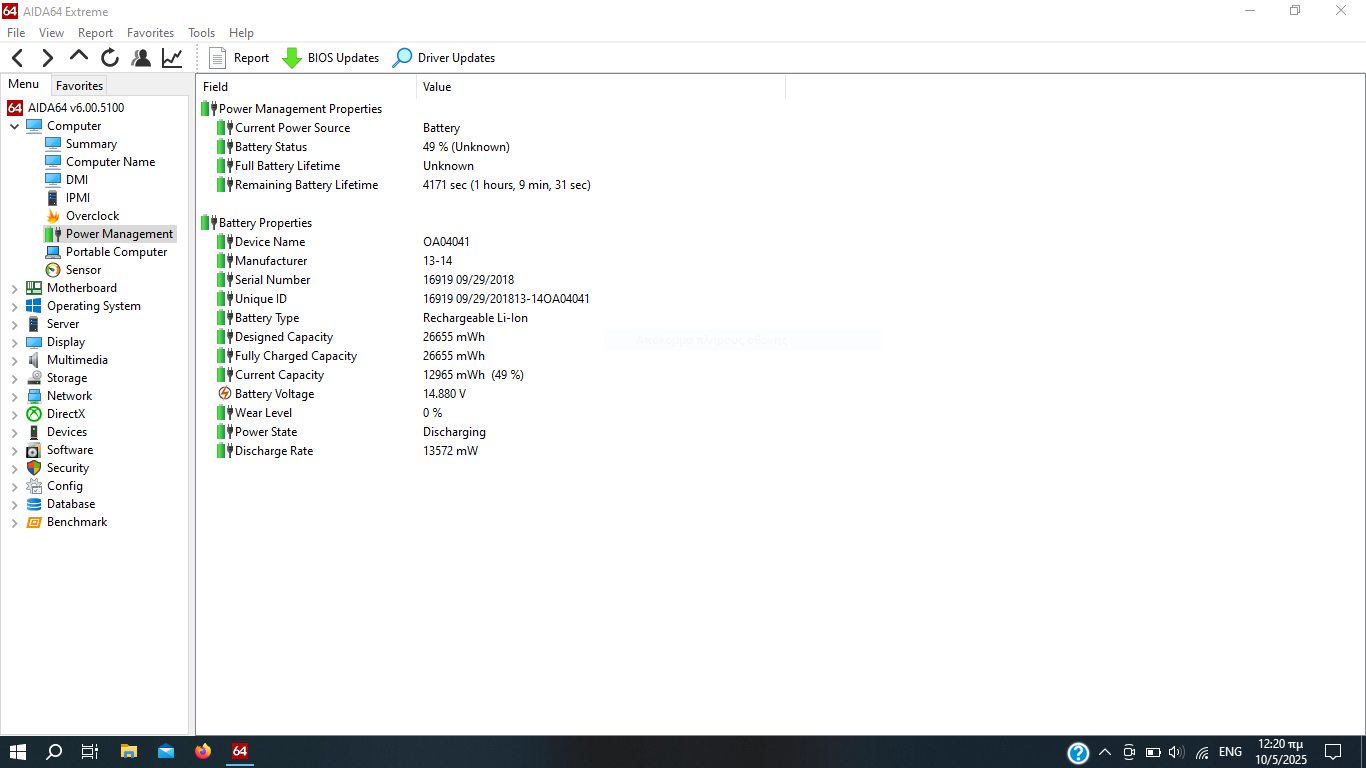Open Firefox from taskbar
The height and width of the screenshot is (768, 1366).
click(x=203, y=752)
